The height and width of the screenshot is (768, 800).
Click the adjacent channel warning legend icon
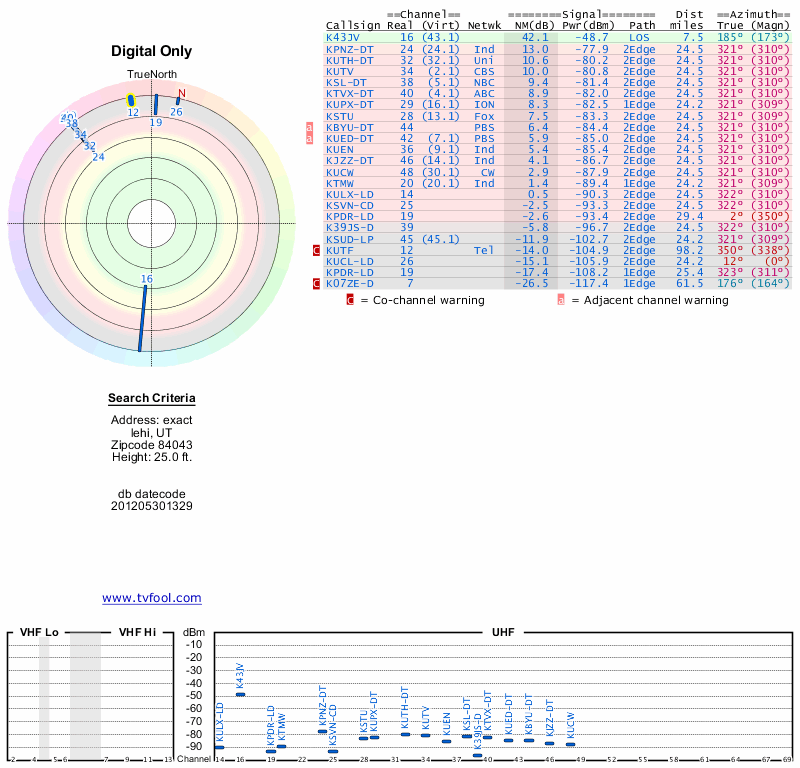(562, 300)
